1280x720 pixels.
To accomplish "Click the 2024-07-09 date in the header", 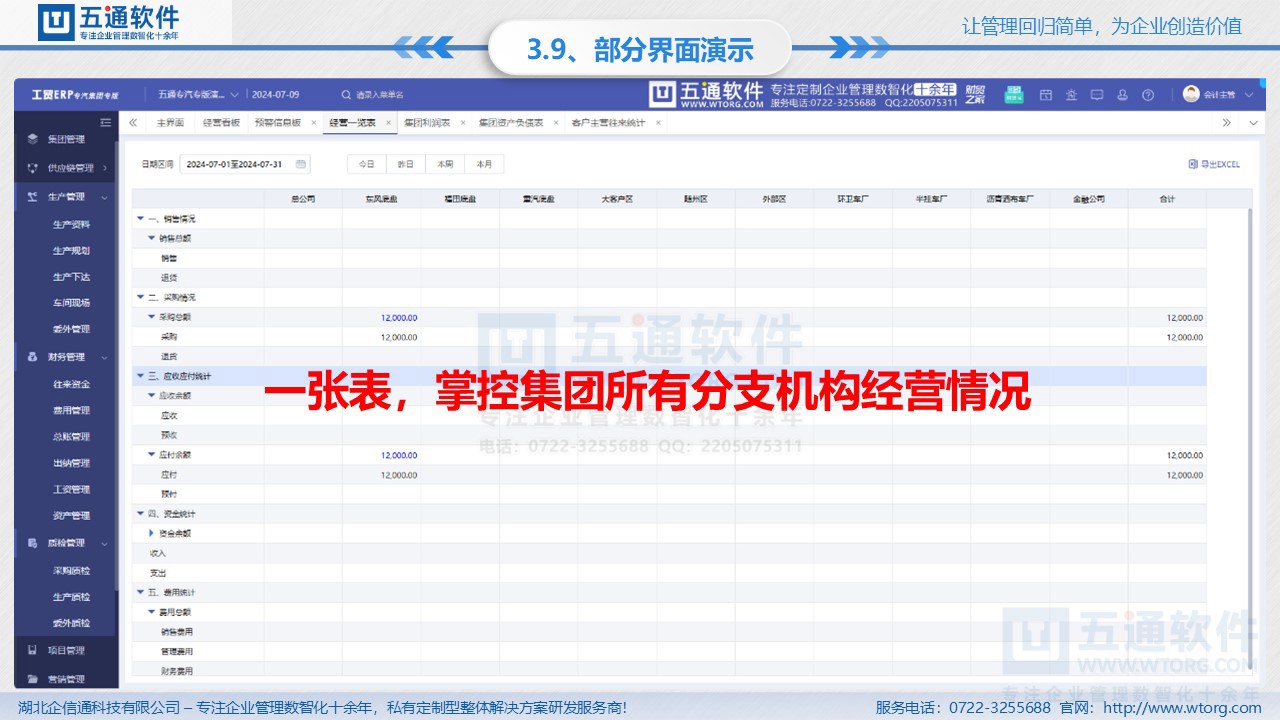I will pyautogui.click(x=275, y=94).
